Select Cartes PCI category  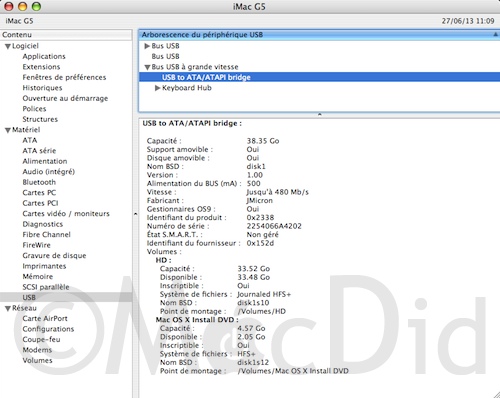40,203
